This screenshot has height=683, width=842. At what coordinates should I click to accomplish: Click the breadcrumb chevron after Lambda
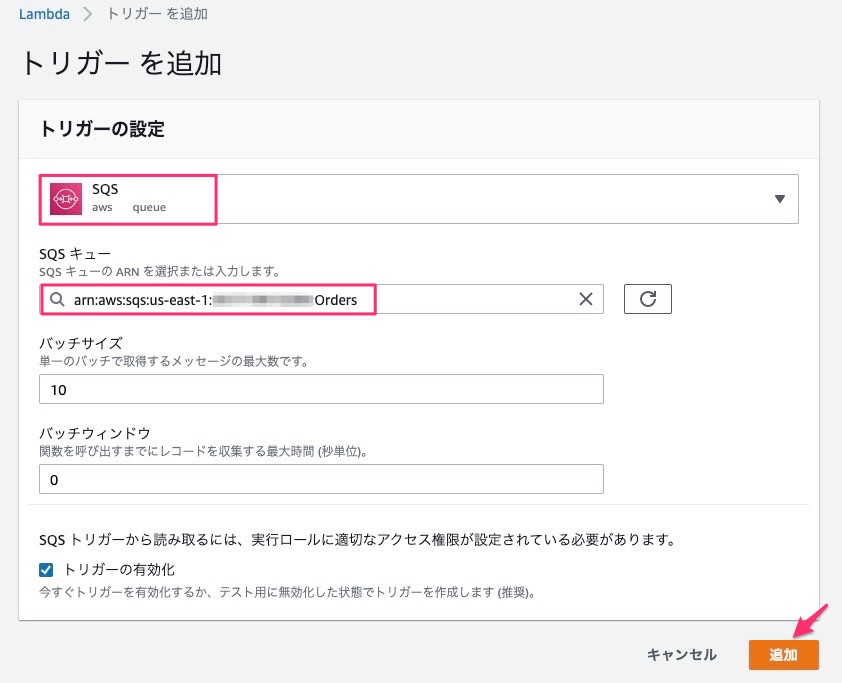click(87, 14)
